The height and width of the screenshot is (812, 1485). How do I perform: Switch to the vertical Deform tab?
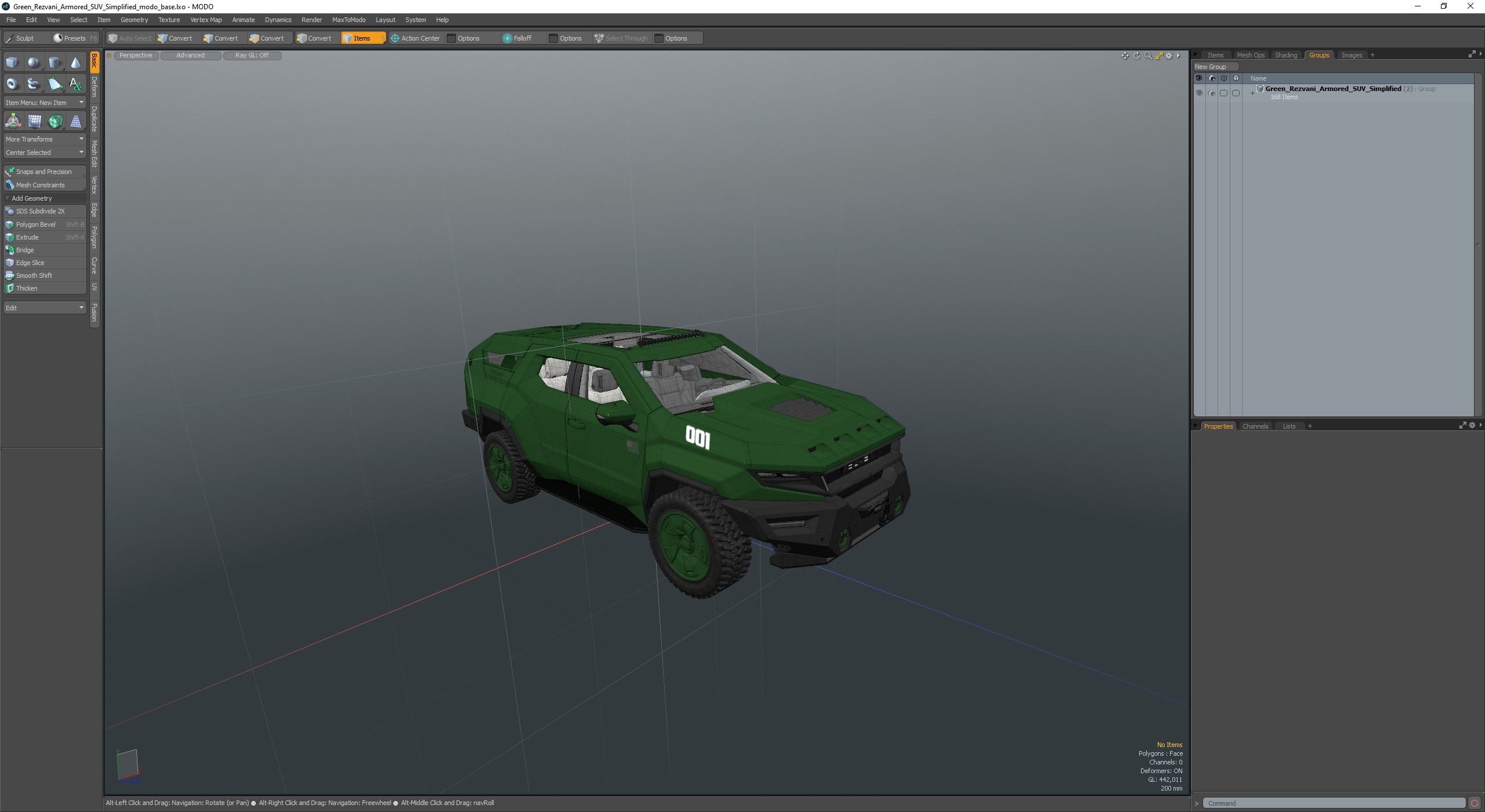pos(95,87)
